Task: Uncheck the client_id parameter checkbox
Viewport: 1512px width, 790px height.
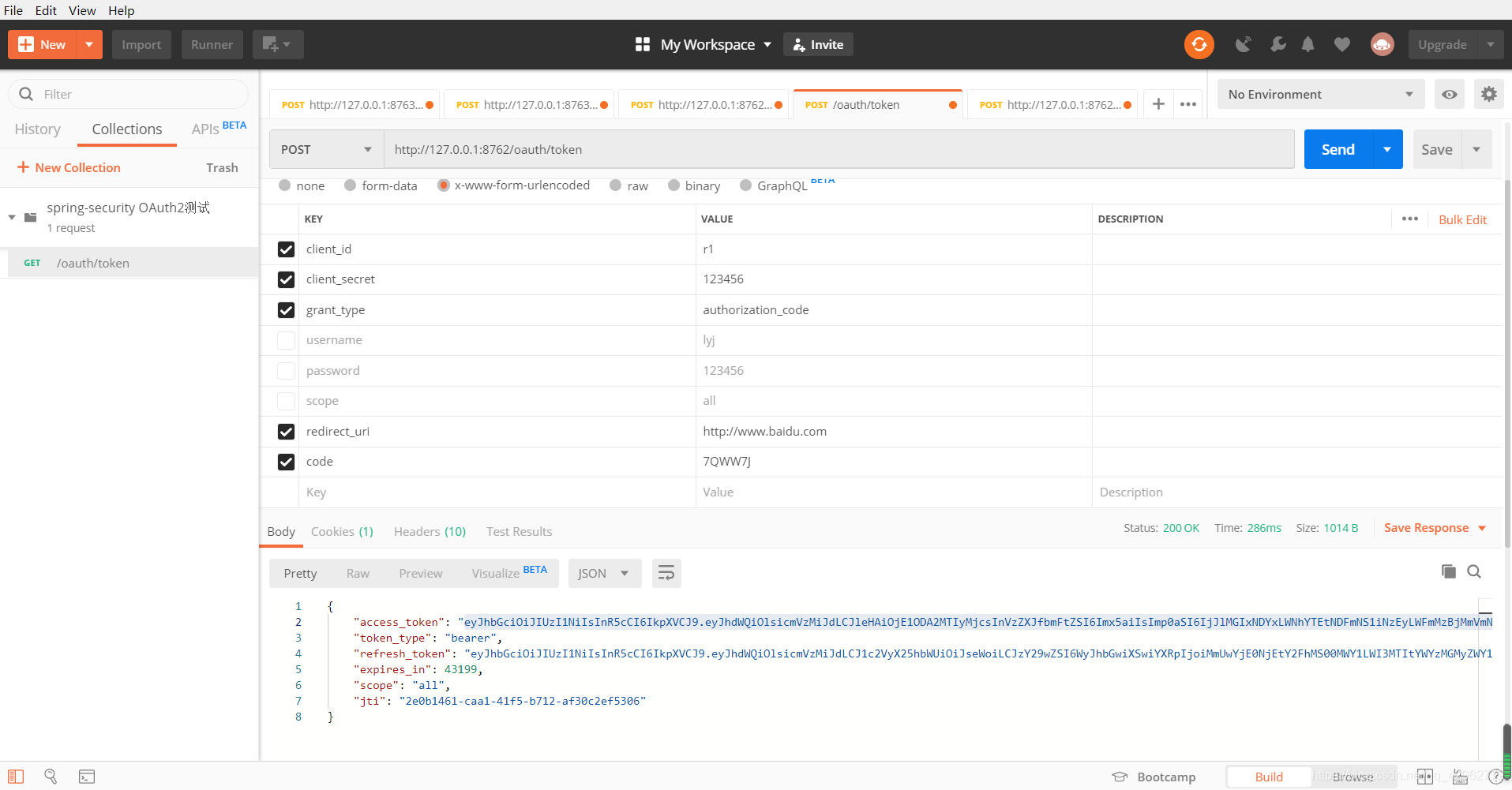Action: 286,249
